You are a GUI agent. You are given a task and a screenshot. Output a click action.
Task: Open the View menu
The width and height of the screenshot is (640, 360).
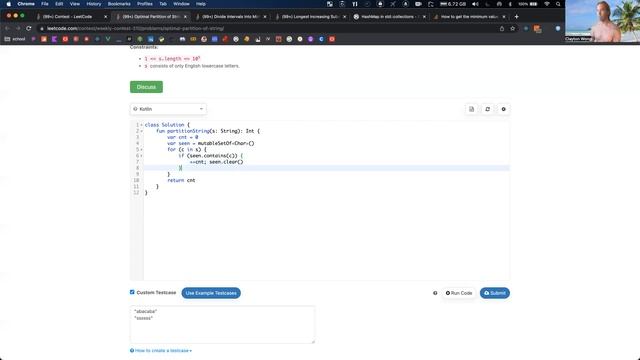pyautogui.click(x=75, y=4)
